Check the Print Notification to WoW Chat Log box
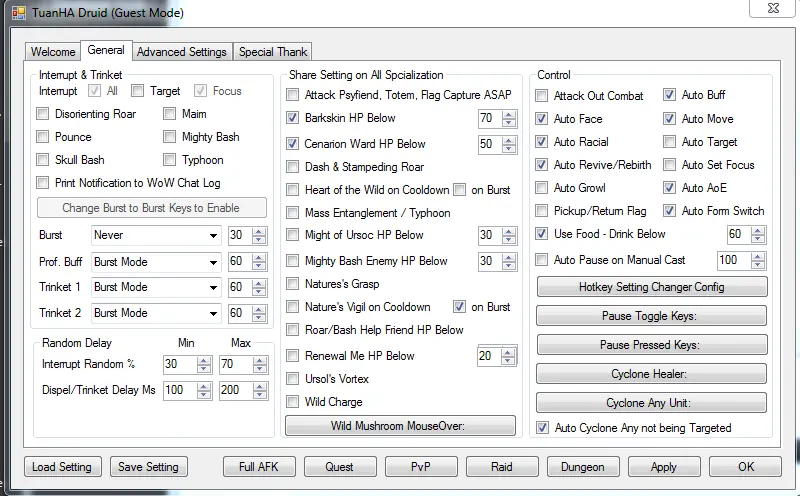The width and height of the screenshot is (800, 496). click(43, 183)
